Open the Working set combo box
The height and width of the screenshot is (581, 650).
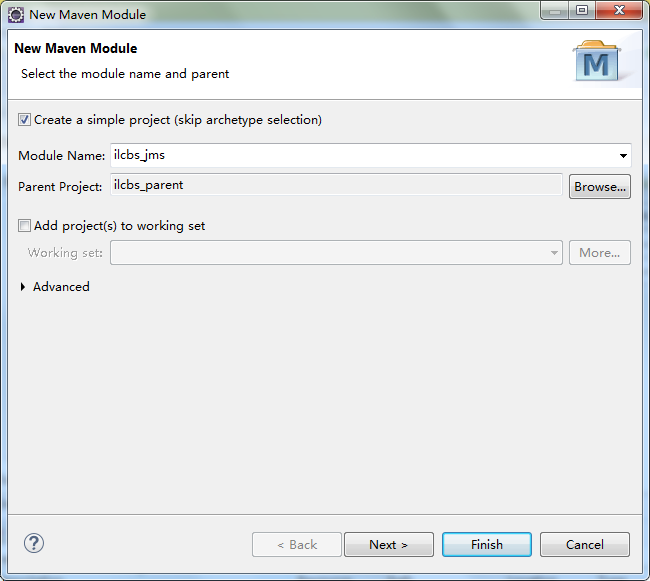(x=336, y=252)
